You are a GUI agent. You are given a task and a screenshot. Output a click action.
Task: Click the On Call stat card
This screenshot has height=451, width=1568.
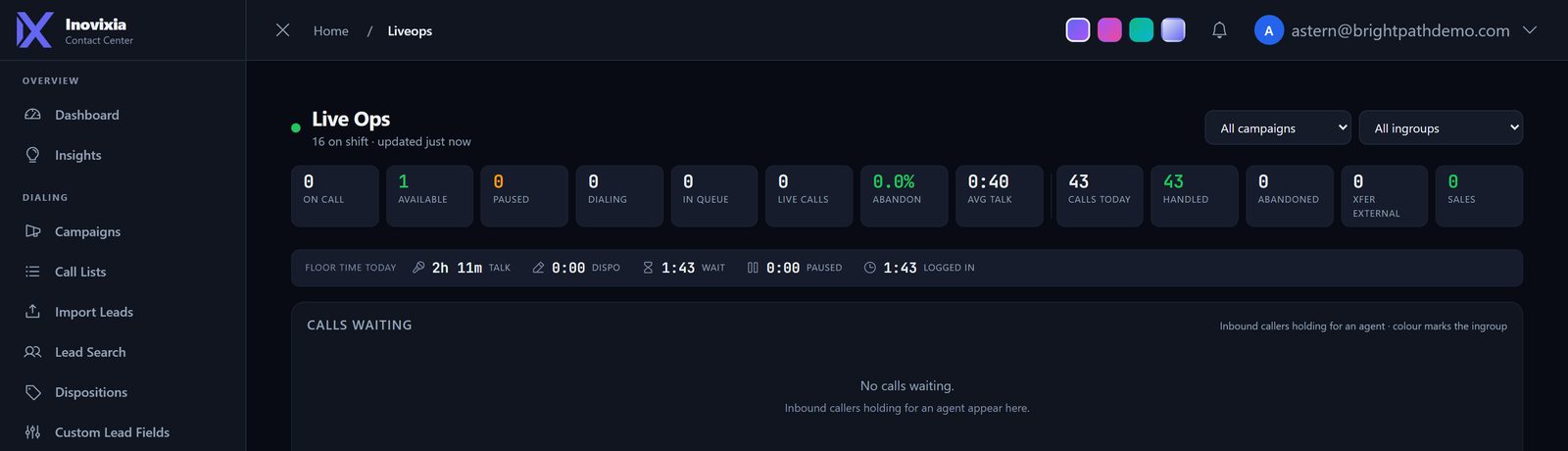click(335, 196)
